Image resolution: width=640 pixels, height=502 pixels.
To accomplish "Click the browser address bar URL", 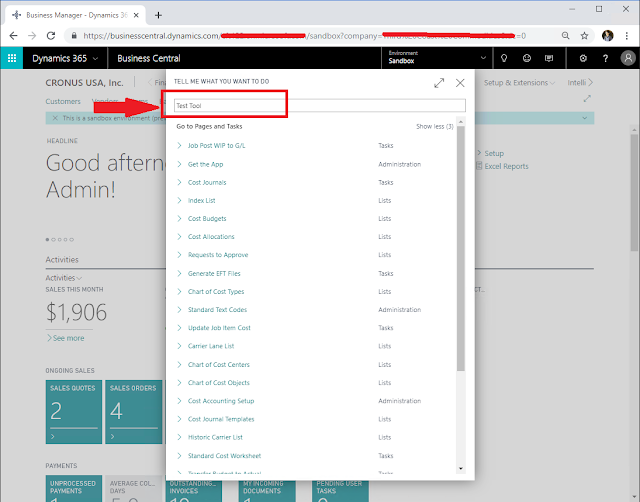I will tap(304, 36).
